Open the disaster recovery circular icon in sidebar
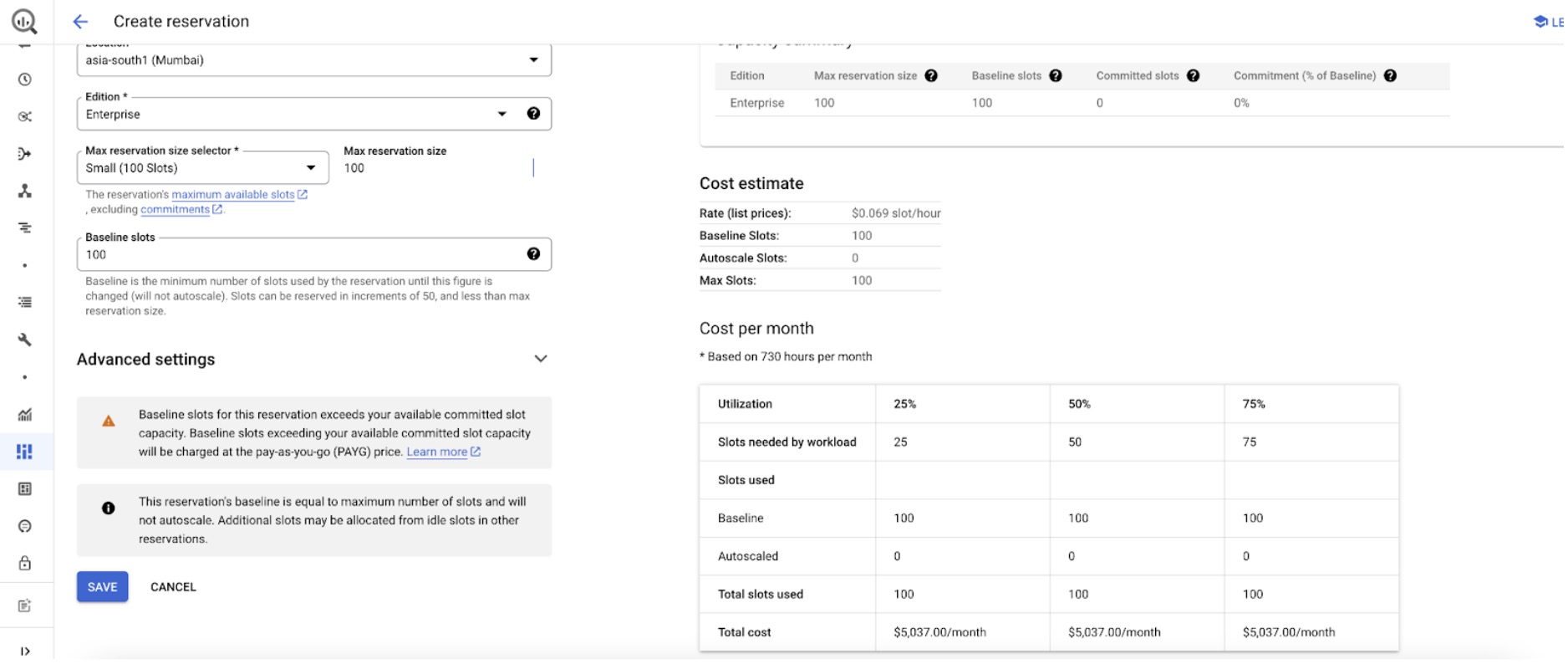 tap(25, 526)
